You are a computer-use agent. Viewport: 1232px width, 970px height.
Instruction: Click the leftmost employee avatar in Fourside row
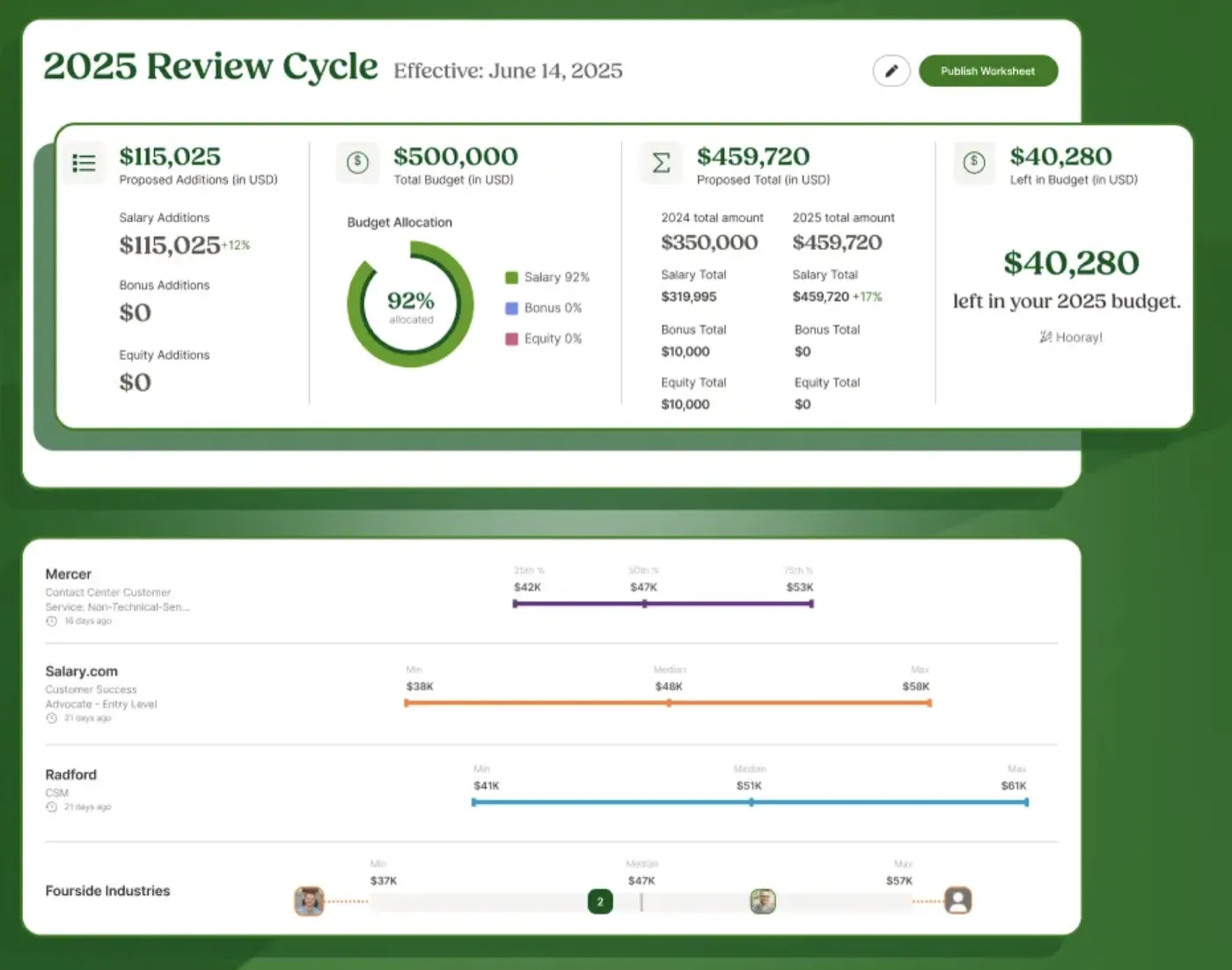309,901
